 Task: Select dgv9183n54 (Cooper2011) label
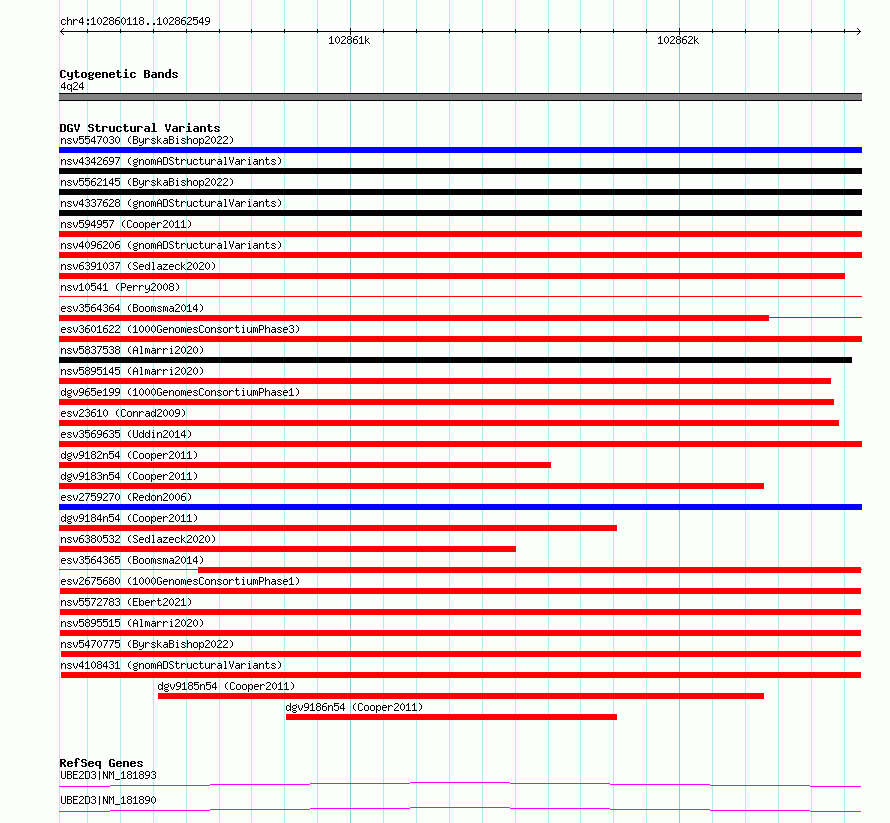click(129, 476)
